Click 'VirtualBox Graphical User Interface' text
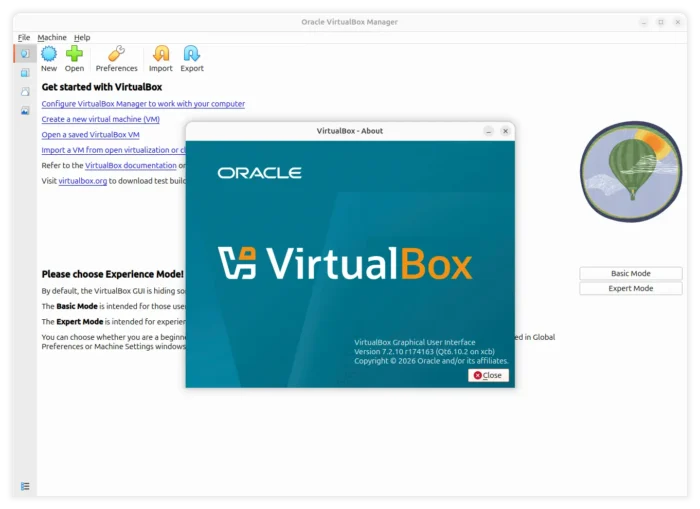This screenshot has height=509, width=700. [414, 342]
